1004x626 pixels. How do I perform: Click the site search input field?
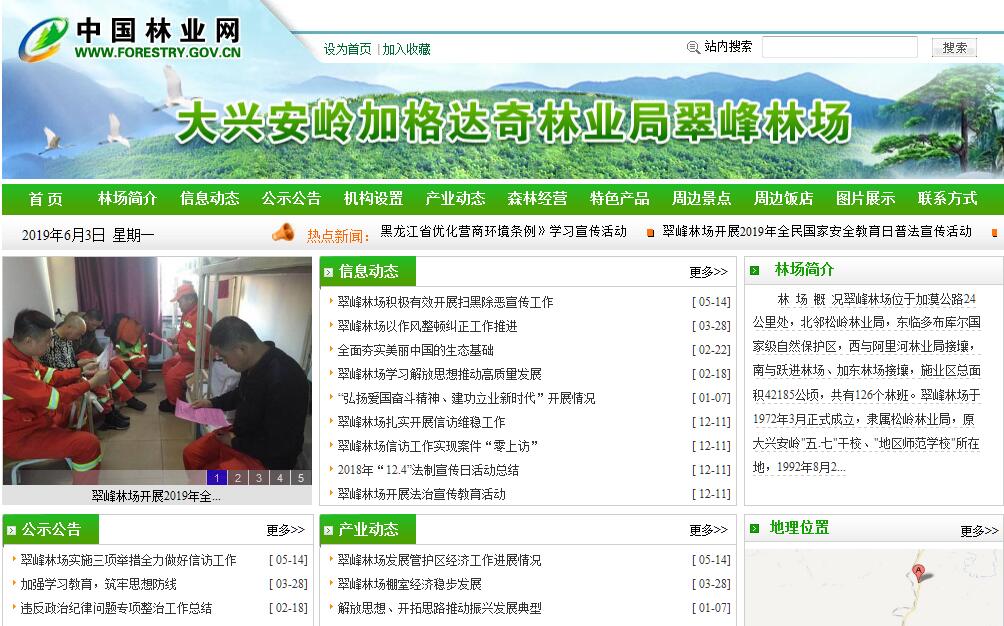pos(839,47)
